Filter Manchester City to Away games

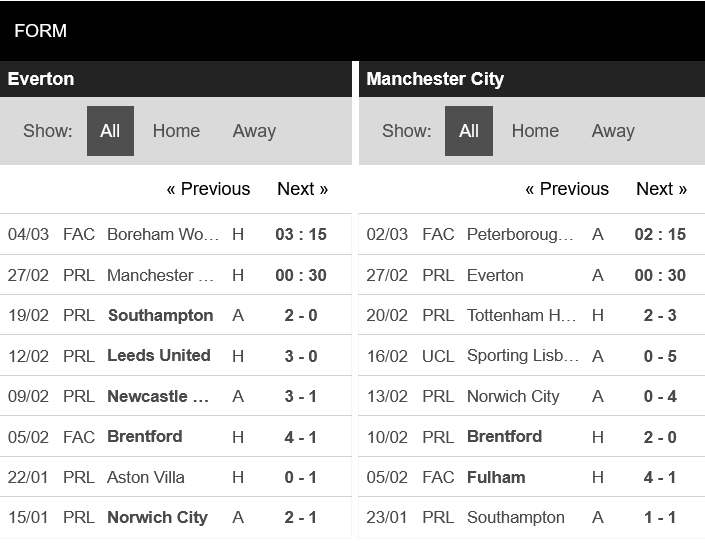[x=613, y=131]
